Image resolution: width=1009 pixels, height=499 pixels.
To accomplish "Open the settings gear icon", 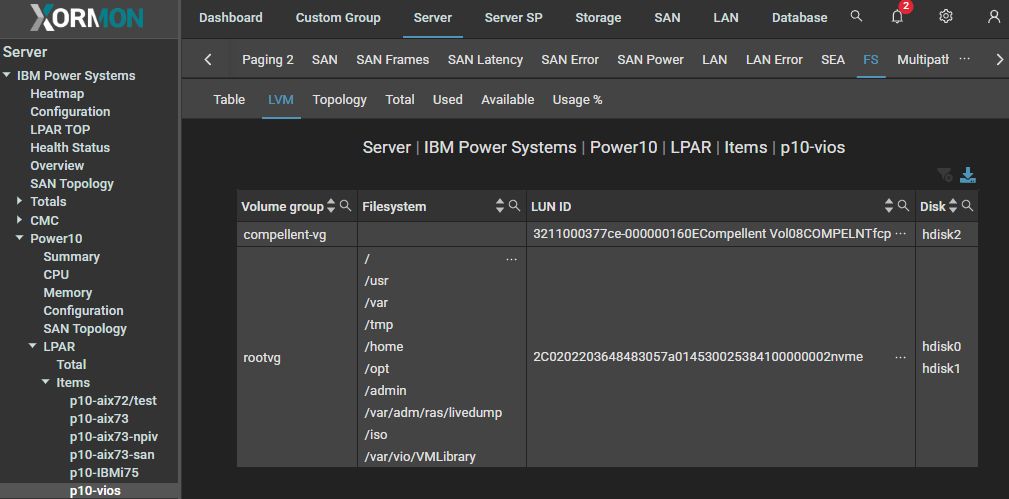I will coord(945,17).
